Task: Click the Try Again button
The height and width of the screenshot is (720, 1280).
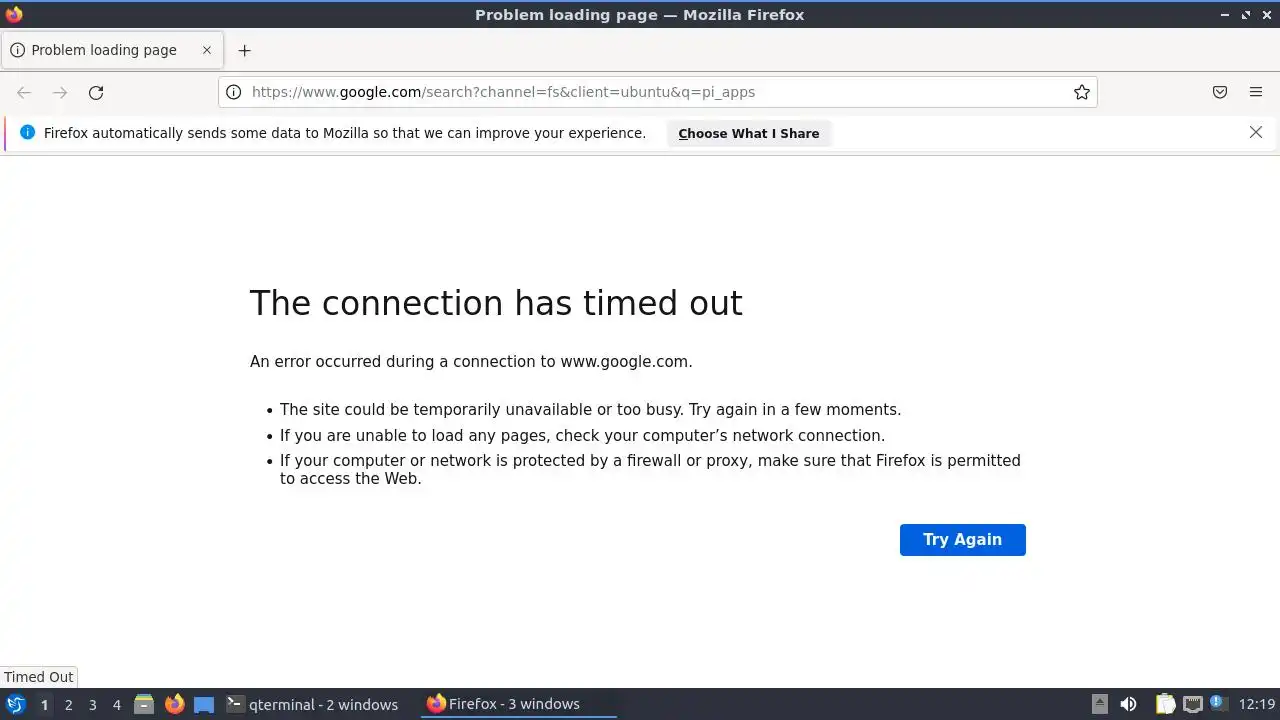Action: [962, 540]
